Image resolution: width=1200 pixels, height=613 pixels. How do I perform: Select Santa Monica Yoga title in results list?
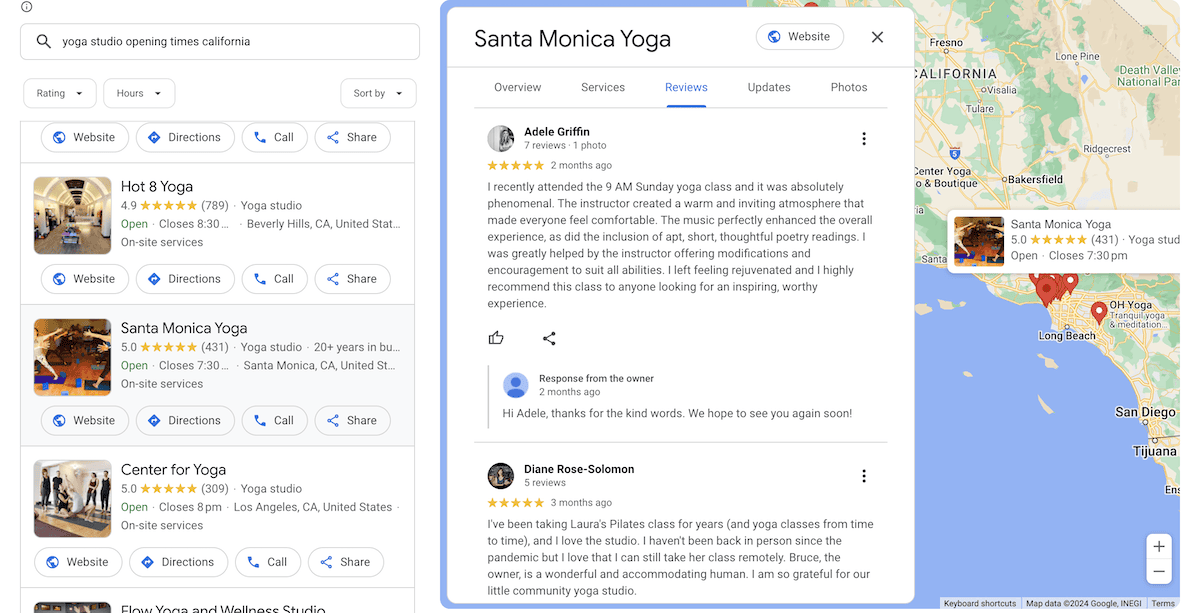[184, 328]
